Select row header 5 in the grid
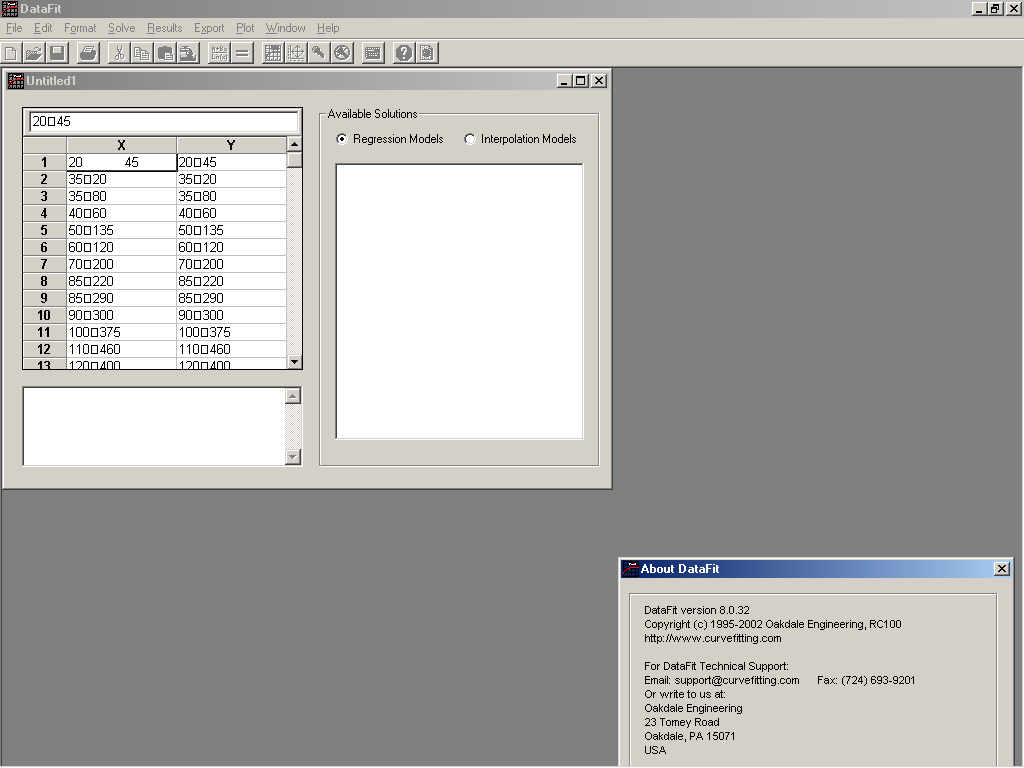 [x=44, y=230]
